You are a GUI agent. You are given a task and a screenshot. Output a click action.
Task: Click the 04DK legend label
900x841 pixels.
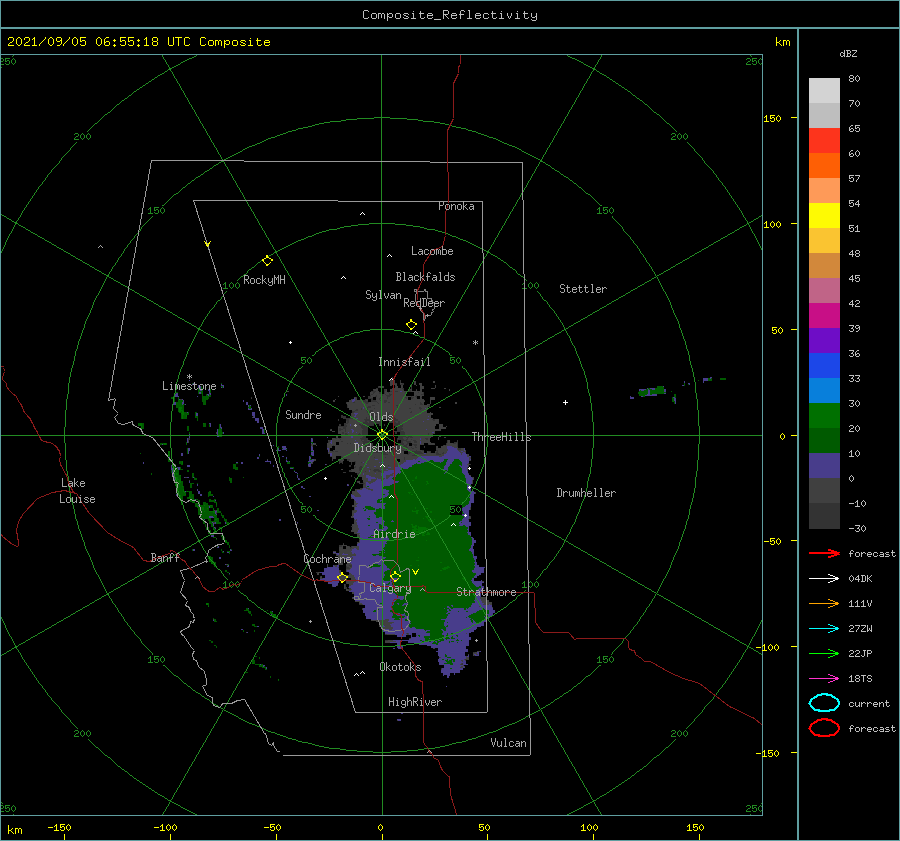point(860,579)
